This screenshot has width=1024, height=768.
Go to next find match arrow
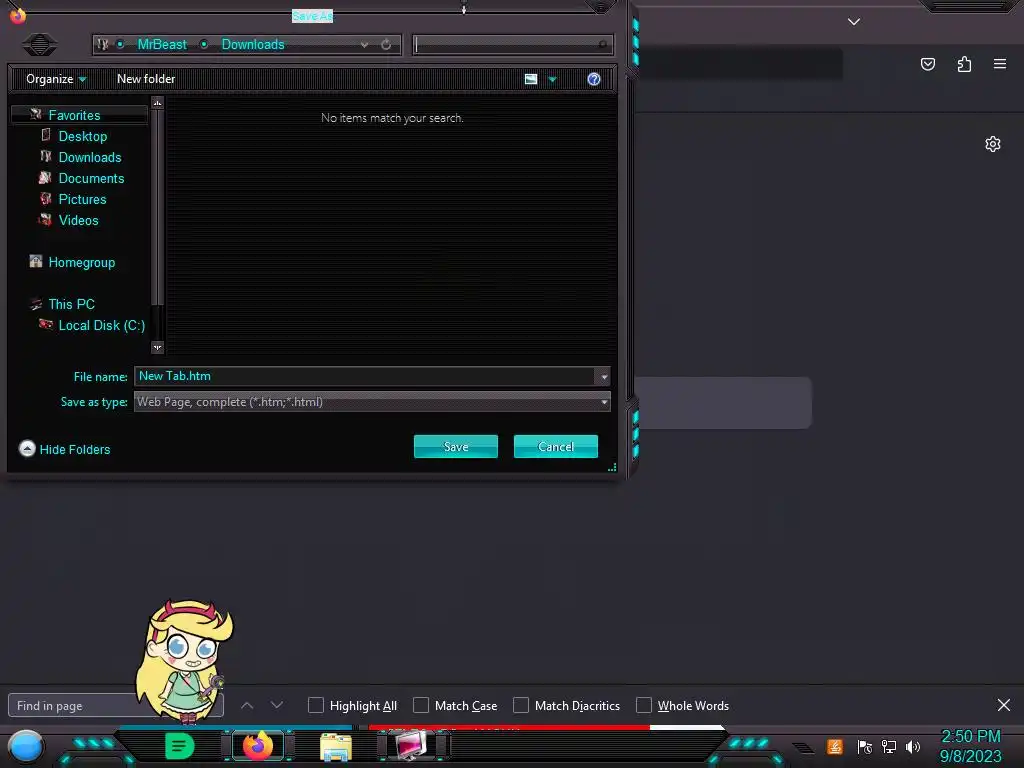click(x=277, y=705)
